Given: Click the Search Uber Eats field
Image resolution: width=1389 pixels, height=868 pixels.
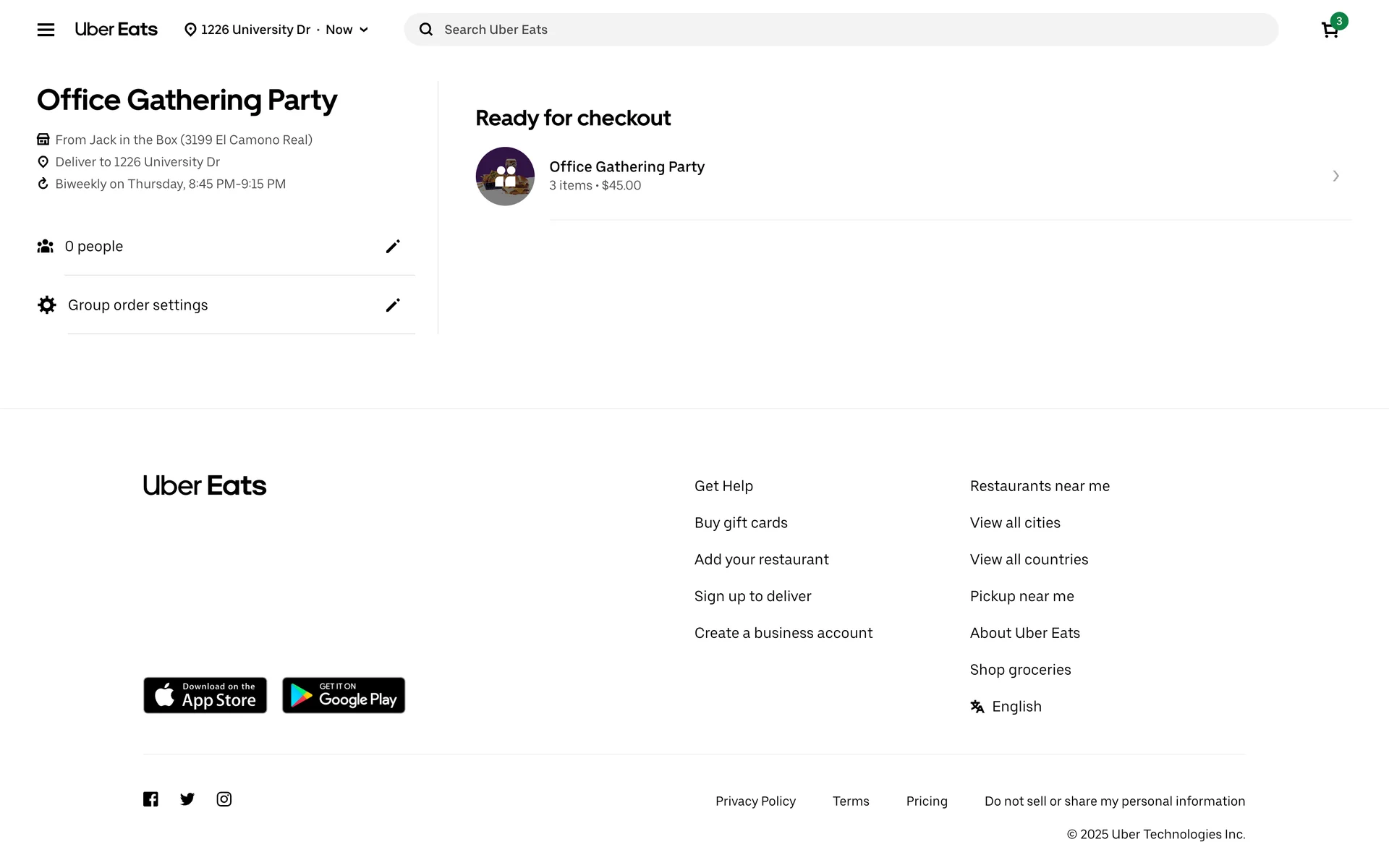Looking at the screenshot, I should [x=841, y=30].
